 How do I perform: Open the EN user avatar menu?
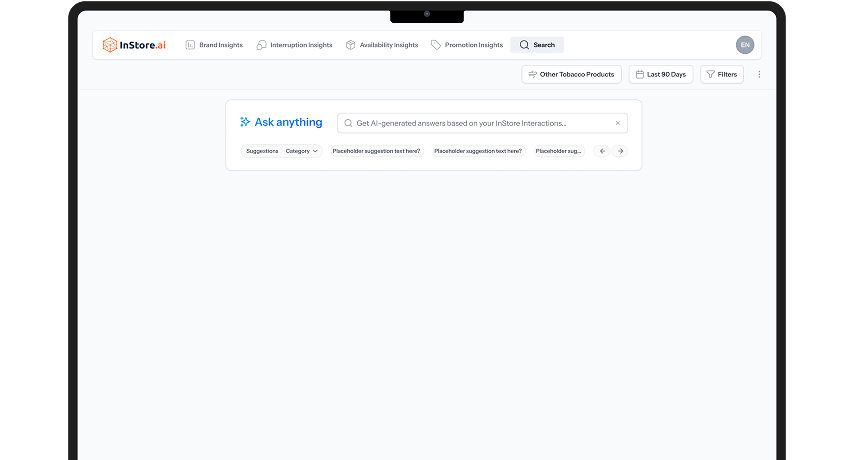(745, 45)
